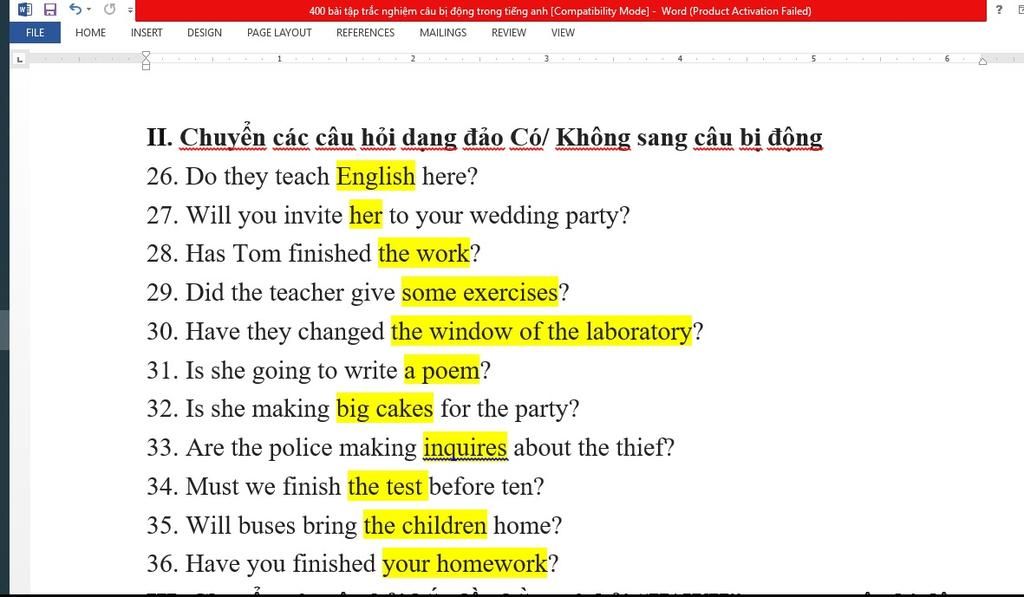Open the Undo history dropdown arrow
Screen dimensions: 1024x597
(89, 10)
